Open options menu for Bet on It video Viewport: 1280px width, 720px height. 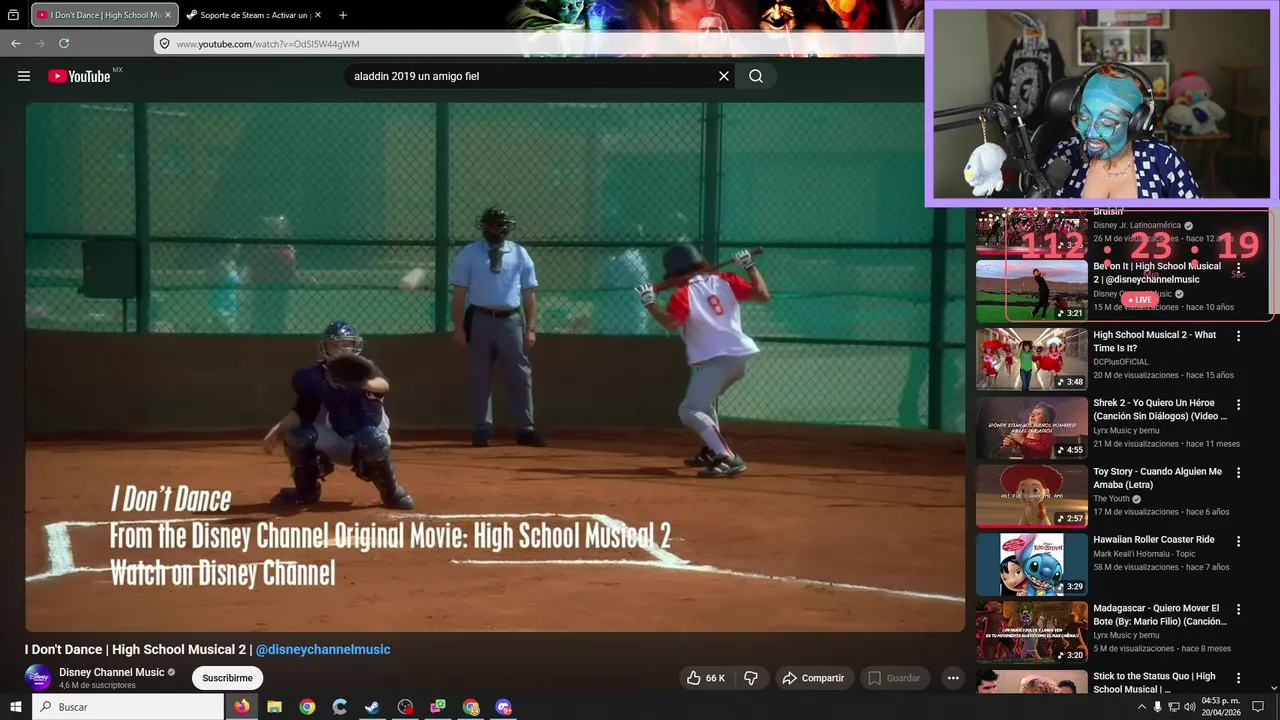(x=1239, y=269)
